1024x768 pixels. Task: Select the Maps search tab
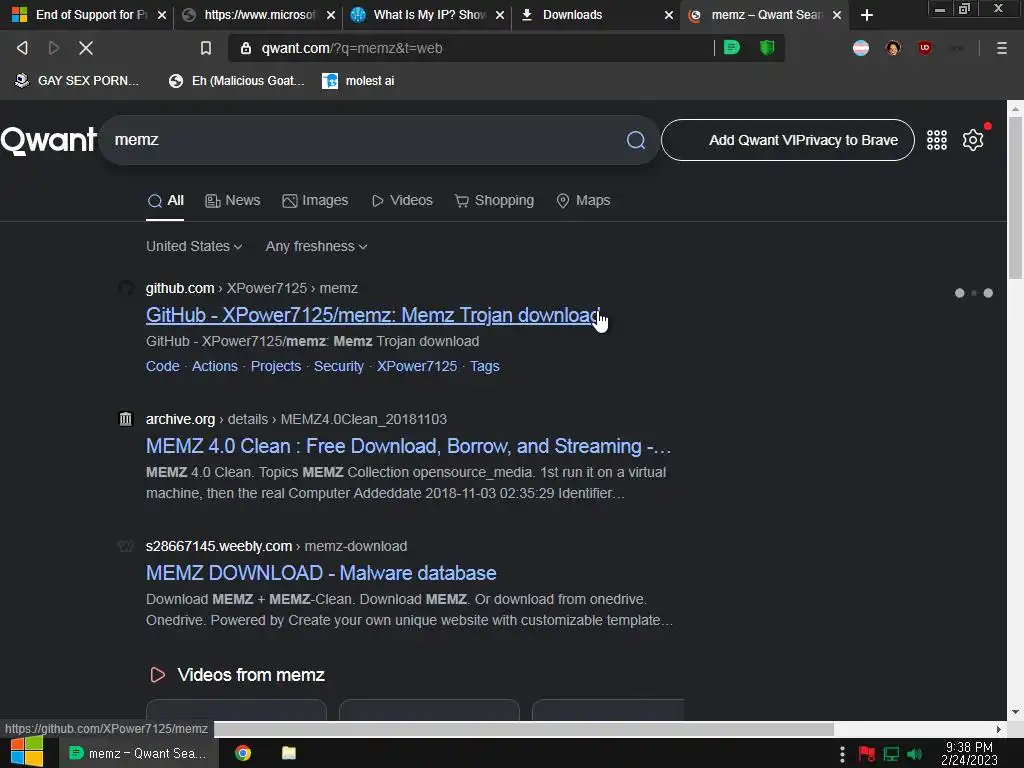[x=583, y=200]
